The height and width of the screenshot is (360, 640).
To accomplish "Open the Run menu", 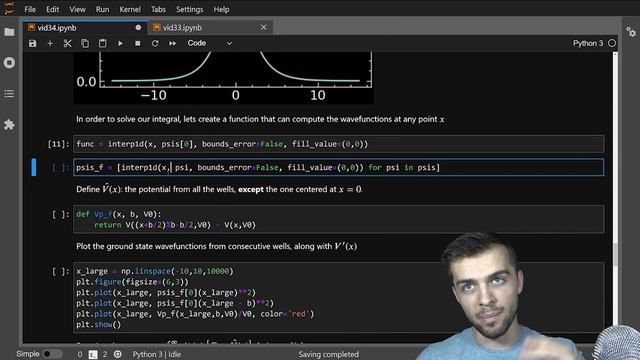I will click(102, 9).
